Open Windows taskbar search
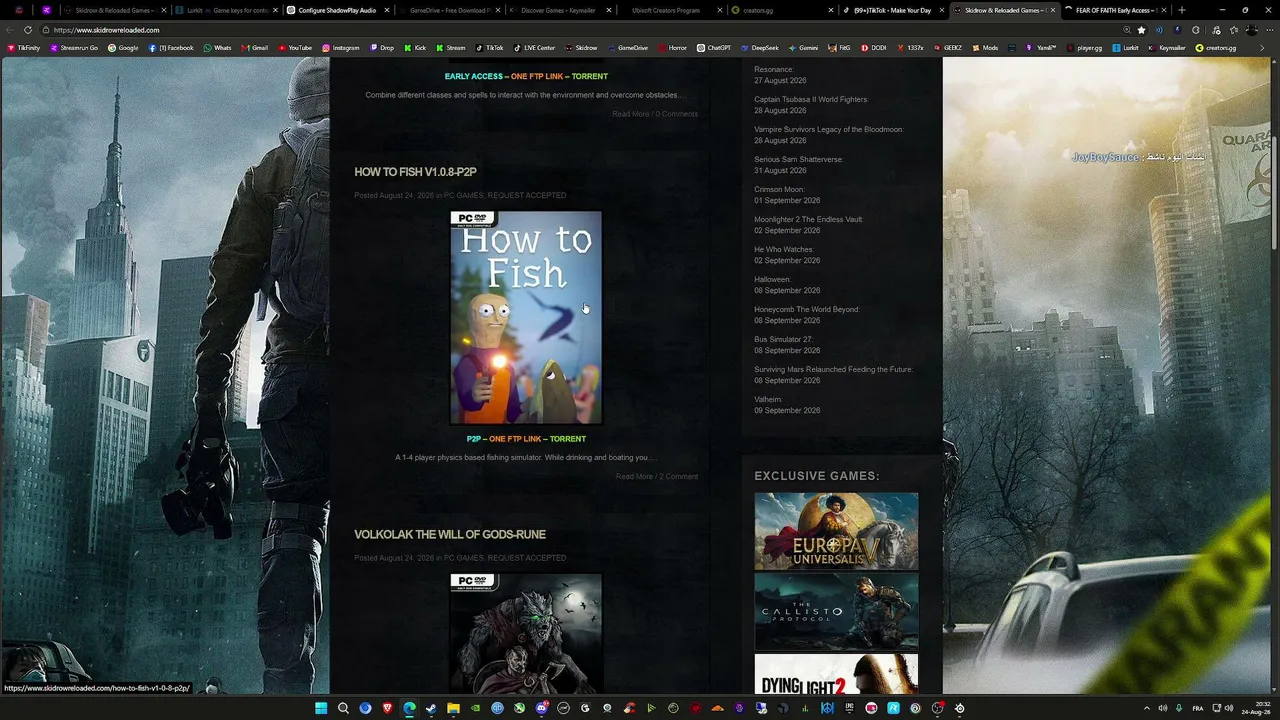 pos(343,708)
